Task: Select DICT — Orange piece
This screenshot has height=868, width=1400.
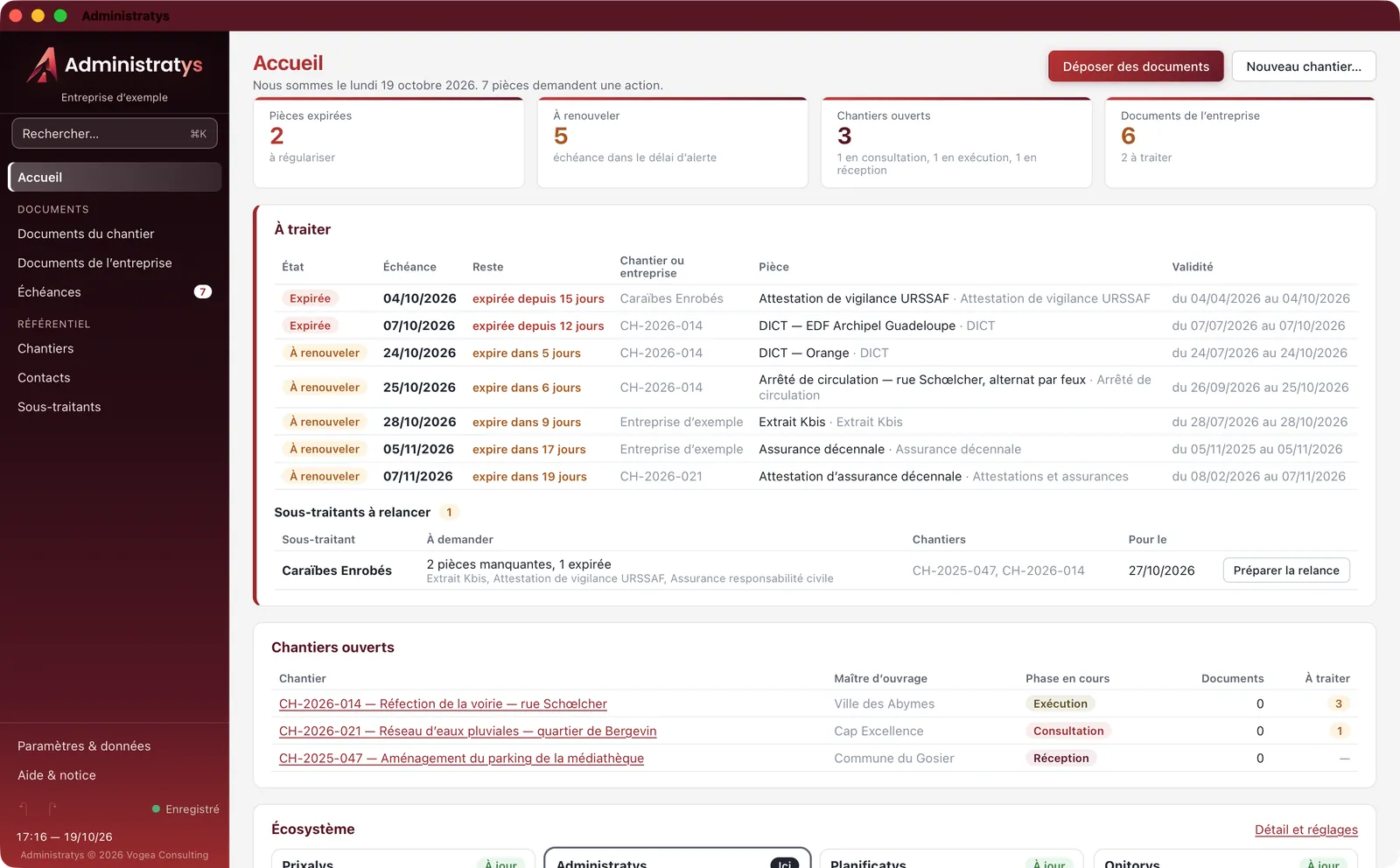Action: 804,353
